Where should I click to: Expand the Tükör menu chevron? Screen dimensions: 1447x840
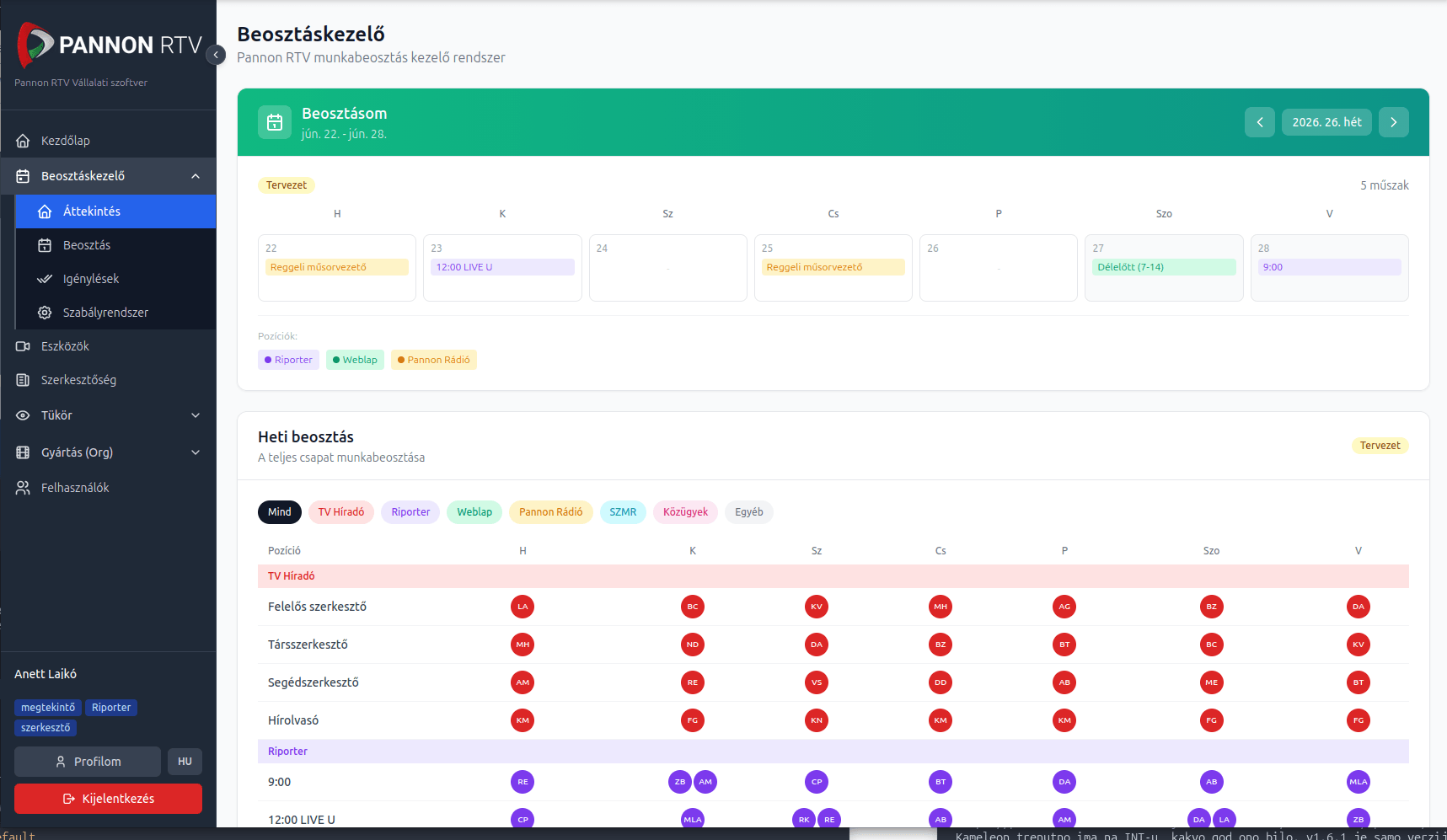coord(196,415)
